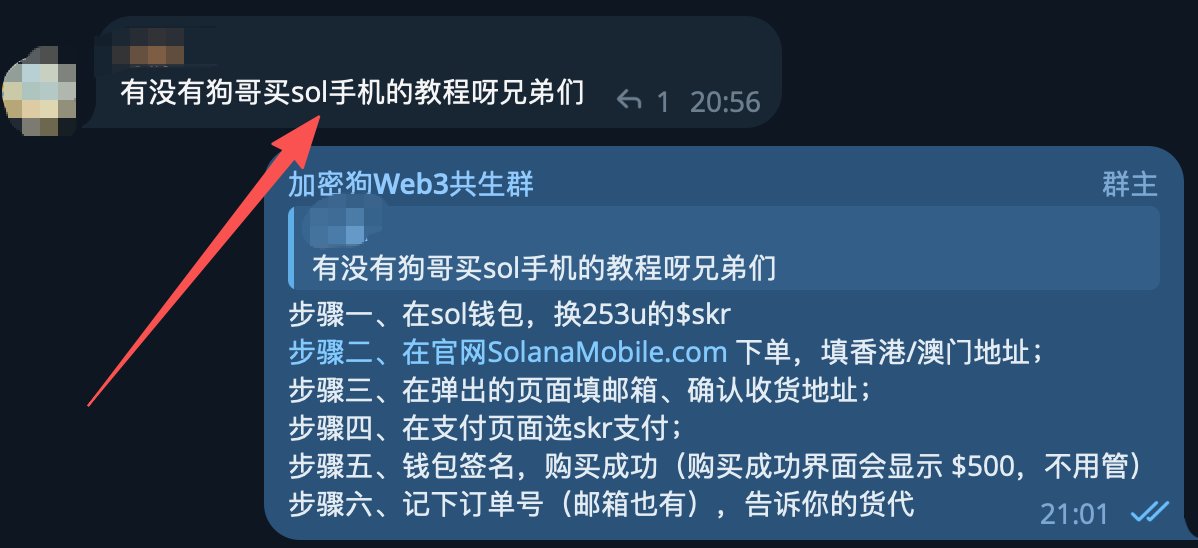Click the double-check read receipt icon
This screenshot has width=1198, height=548.
click(x=1151, y=512)
